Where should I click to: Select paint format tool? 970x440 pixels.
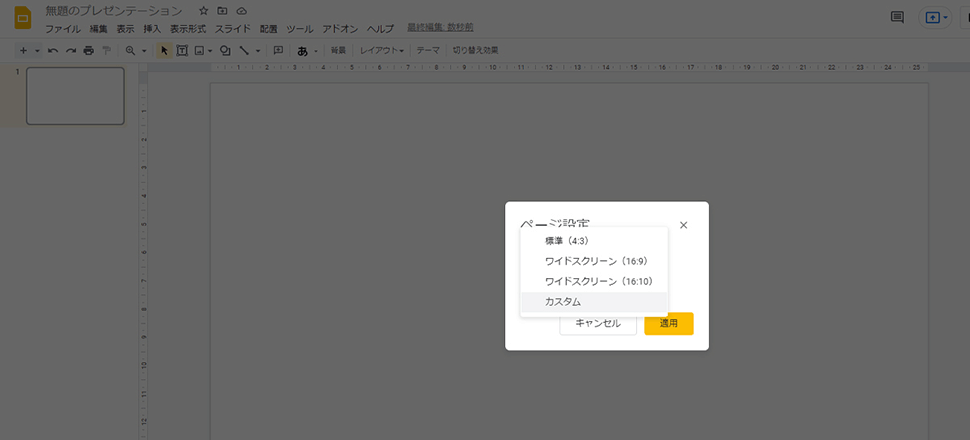pos(106,51)
